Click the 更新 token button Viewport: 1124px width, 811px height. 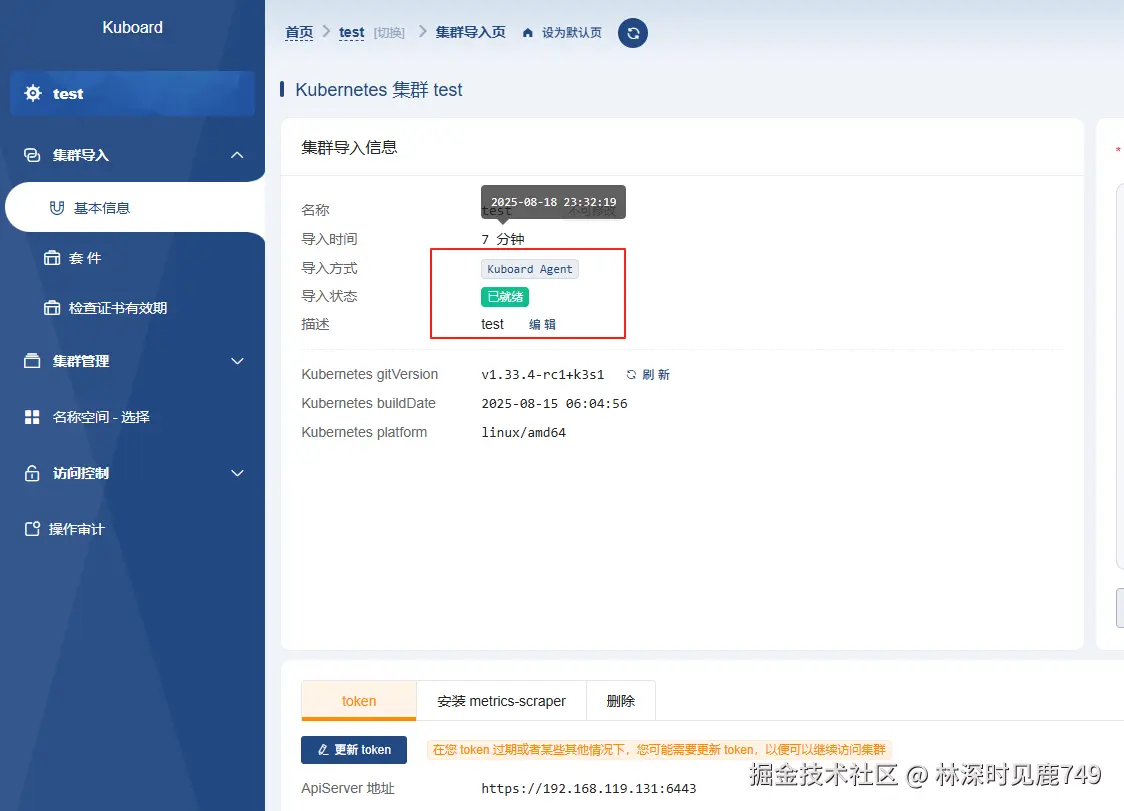(x=354, y=749)
